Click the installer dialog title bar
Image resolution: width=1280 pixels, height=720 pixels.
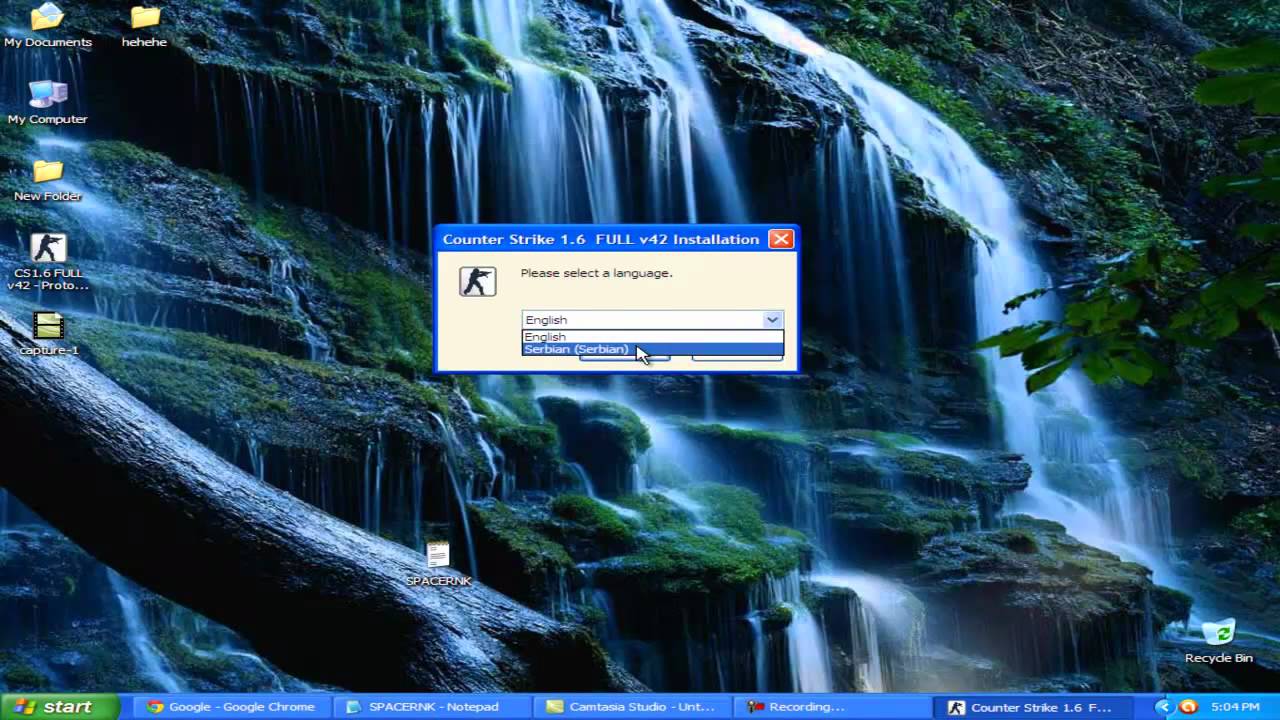click(x=616, y=239)
